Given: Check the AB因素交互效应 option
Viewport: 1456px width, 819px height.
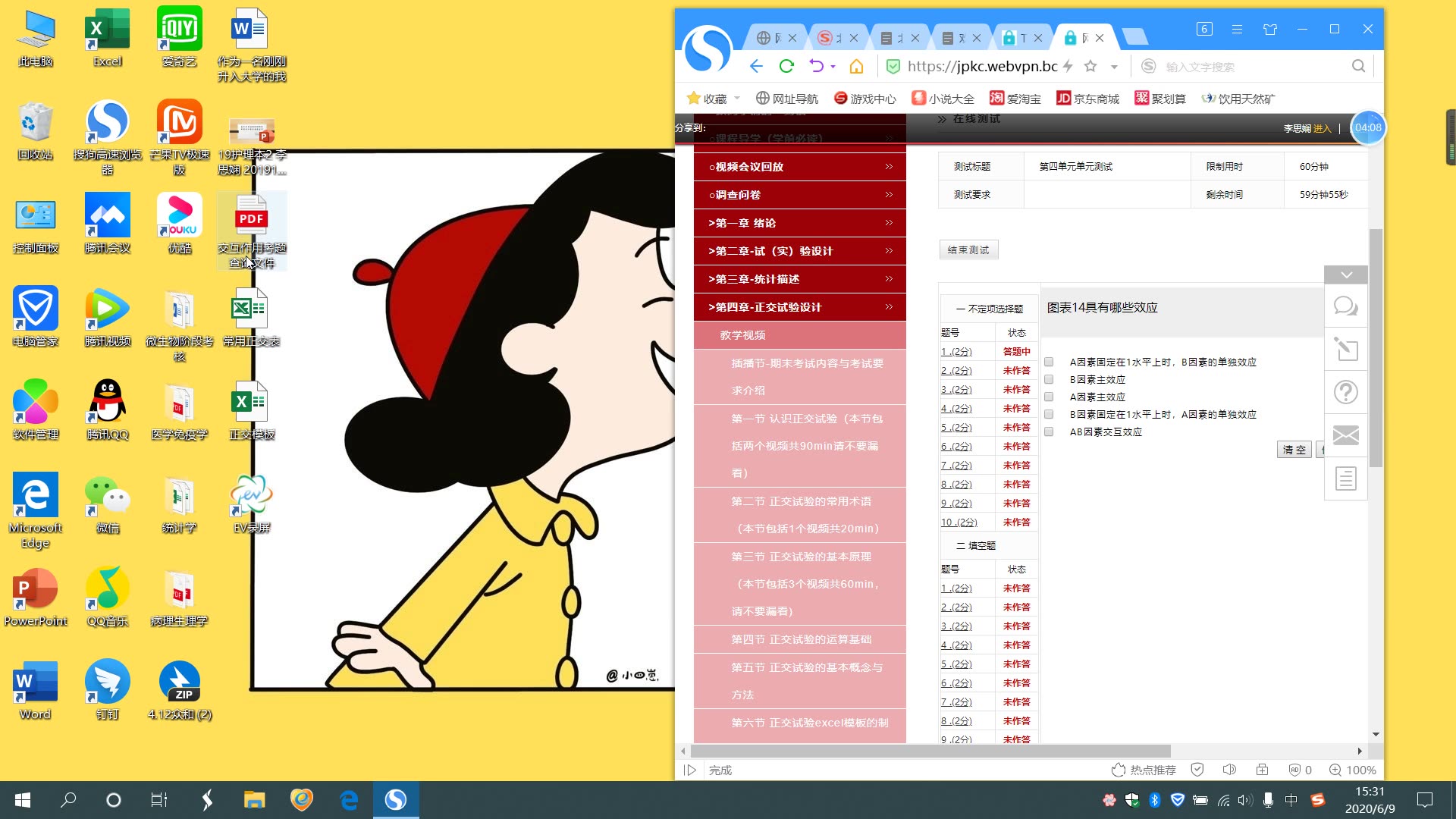Looking at the screenshot, I should (1049, 432).
